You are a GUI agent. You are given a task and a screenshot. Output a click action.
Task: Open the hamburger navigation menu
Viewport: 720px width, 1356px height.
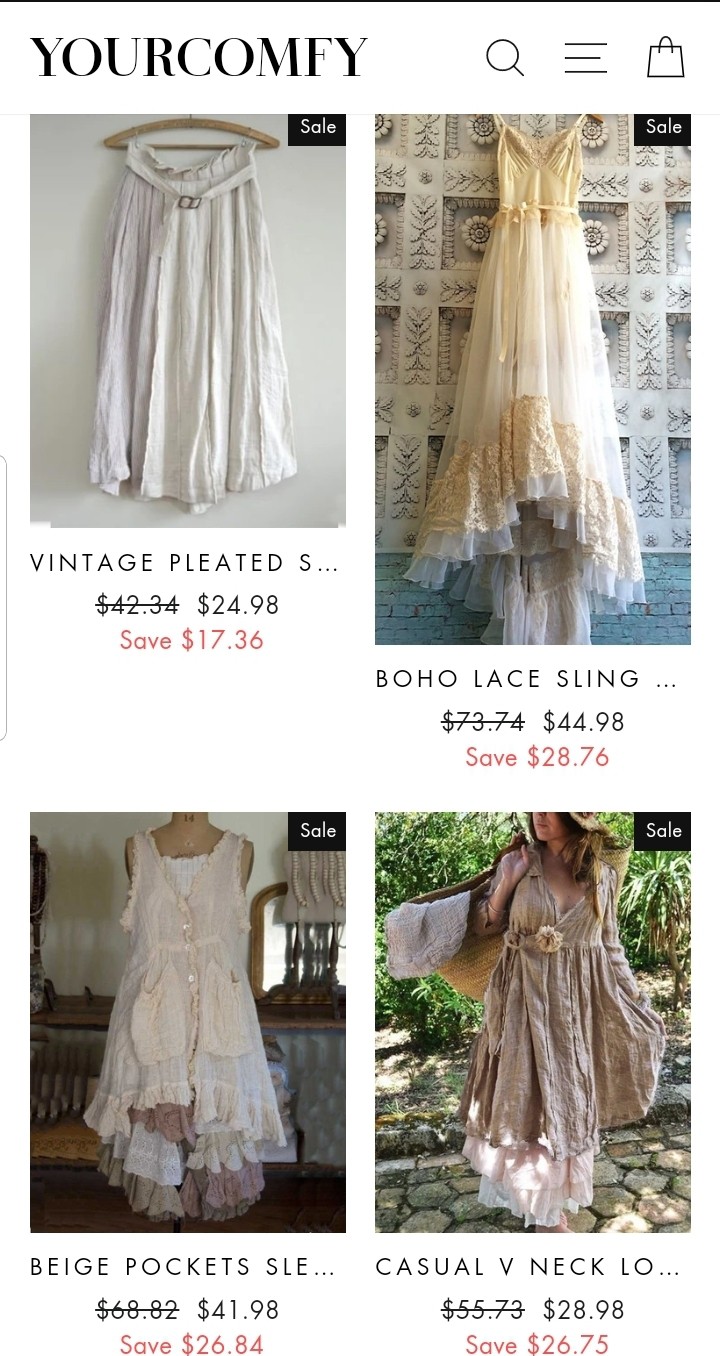click(x=586, y=58)
